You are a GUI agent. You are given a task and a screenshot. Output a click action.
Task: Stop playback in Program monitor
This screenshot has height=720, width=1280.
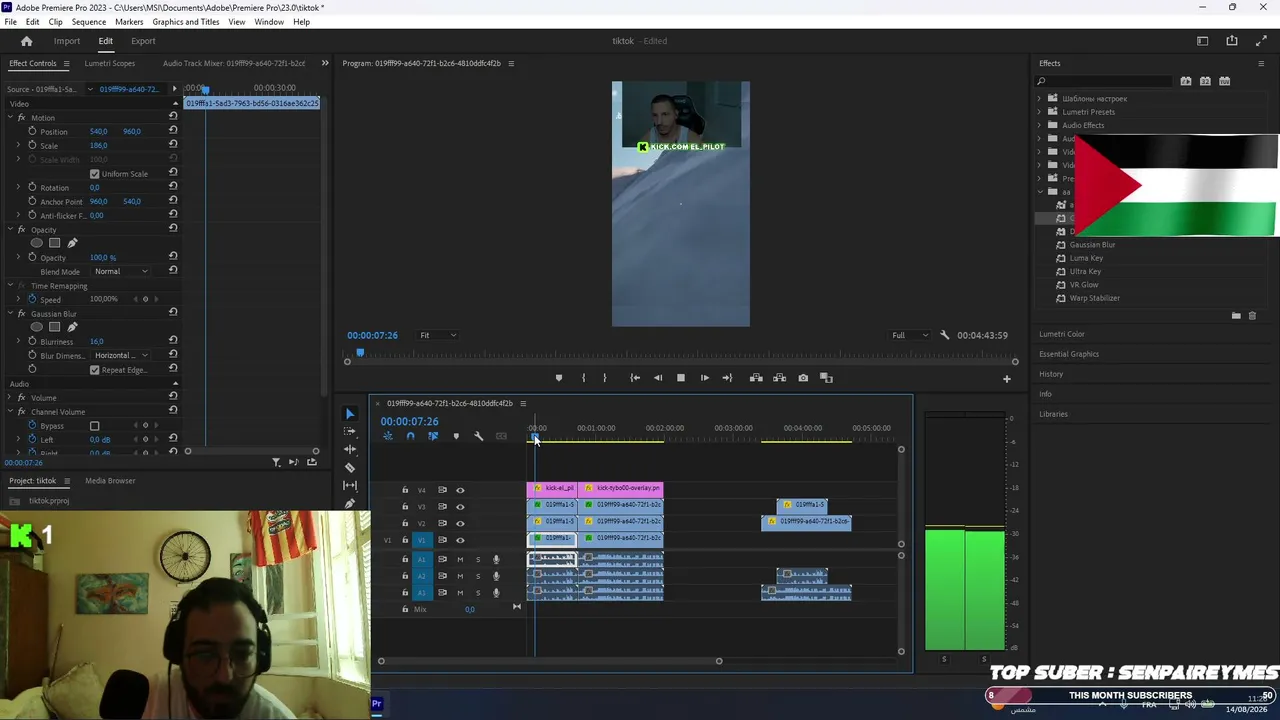pos(681,378)
